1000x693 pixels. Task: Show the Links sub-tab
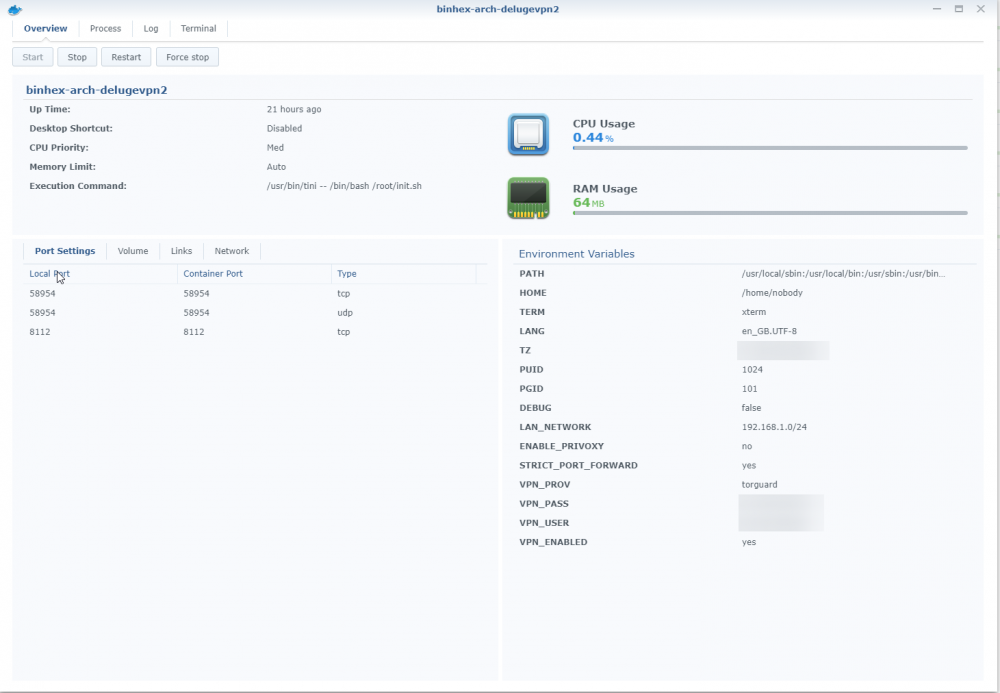[181, 251]
